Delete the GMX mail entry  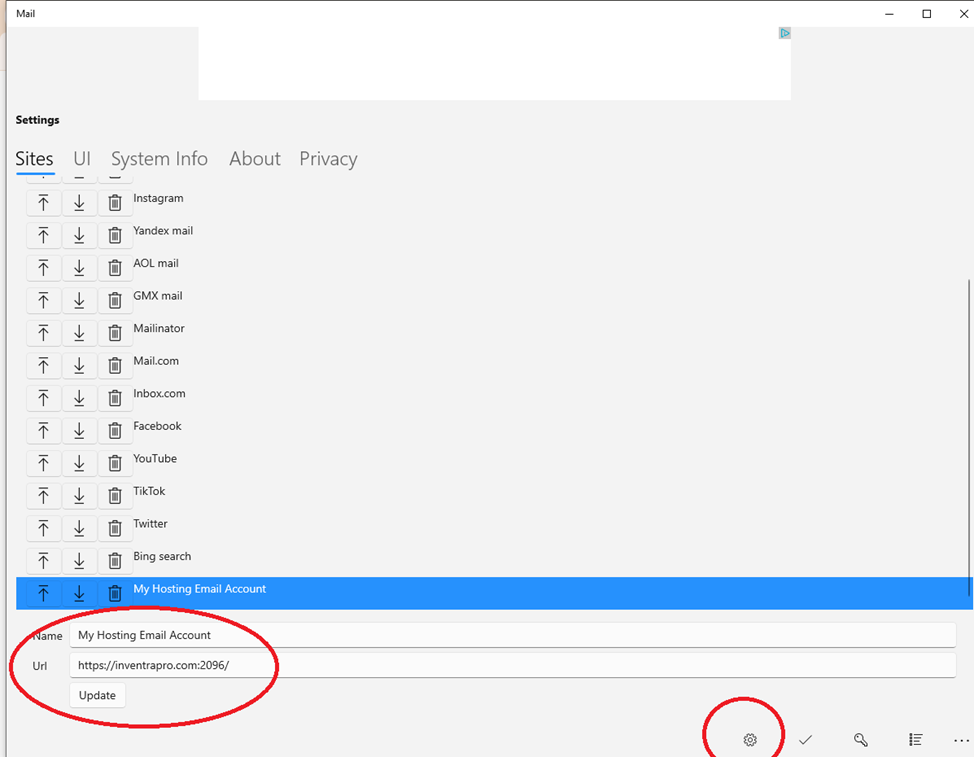tap(115, 301)
